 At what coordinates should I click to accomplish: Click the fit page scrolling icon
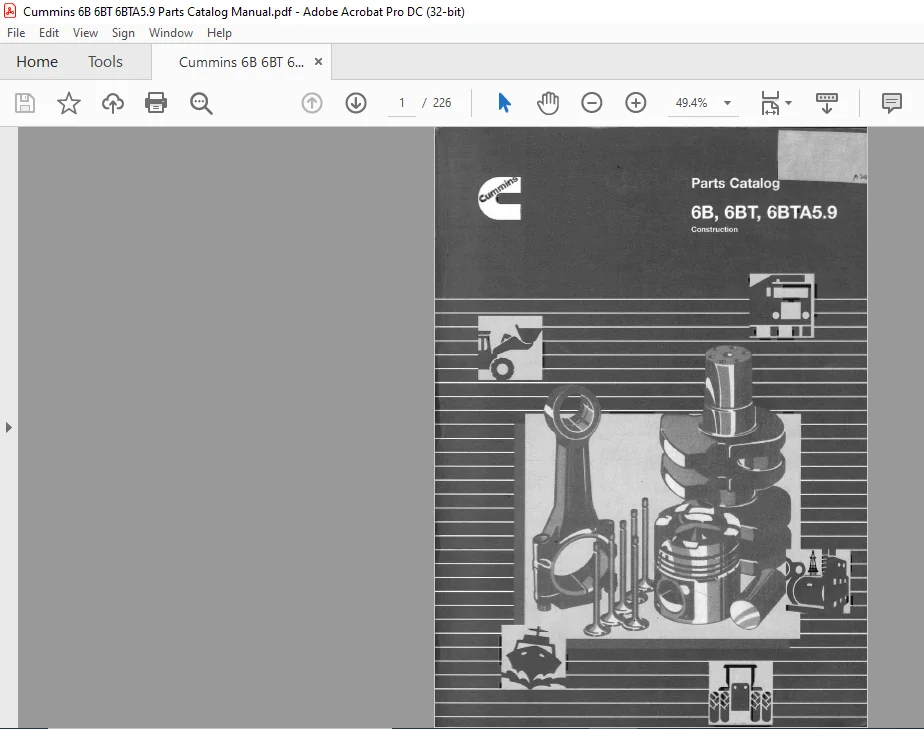point(770,103)
